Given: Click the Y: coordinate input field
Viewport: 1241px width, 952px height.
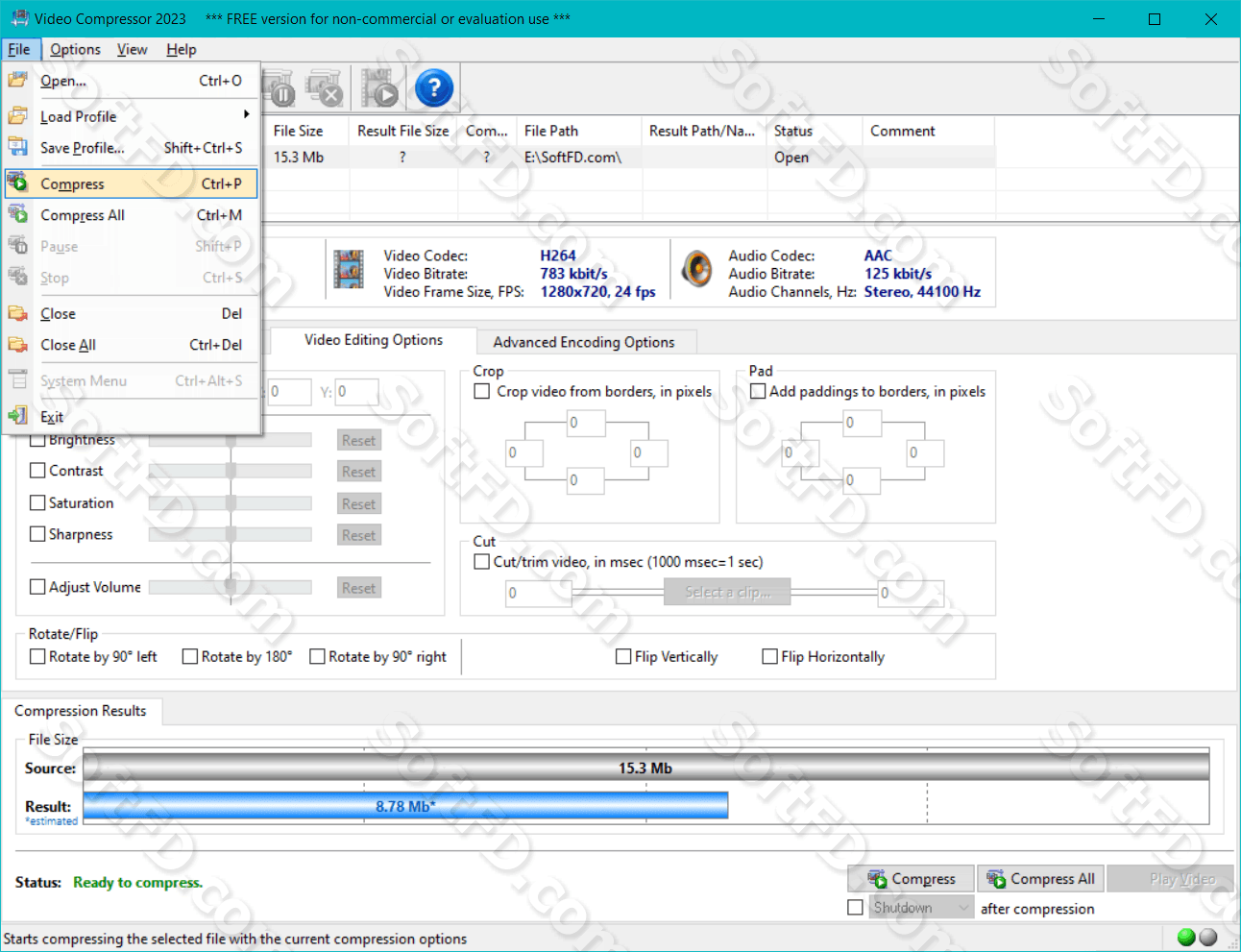Looking at the screenshot, I should pos(356,392).
